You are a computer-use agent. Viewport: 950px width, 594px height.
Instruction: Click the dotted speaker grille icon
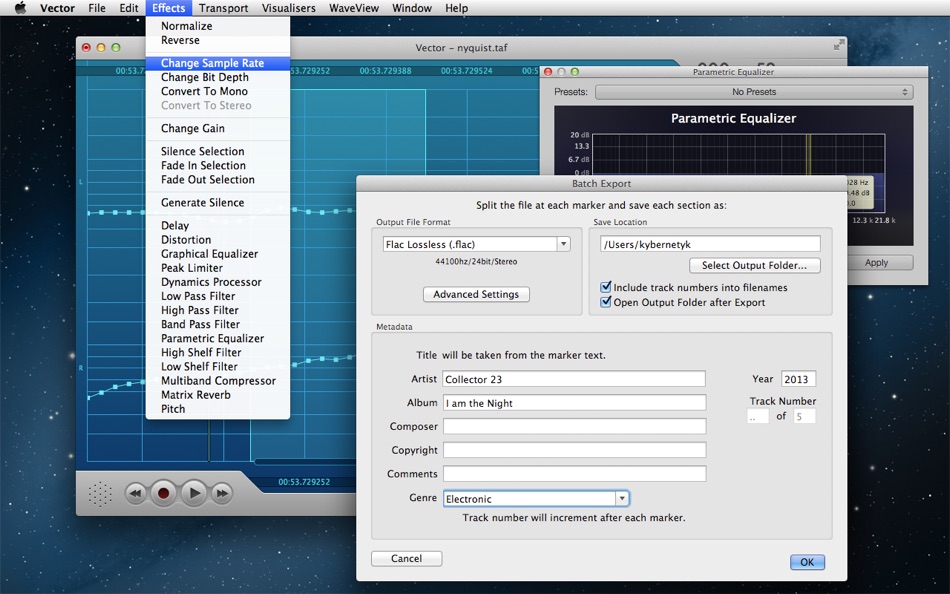(100, 494)
